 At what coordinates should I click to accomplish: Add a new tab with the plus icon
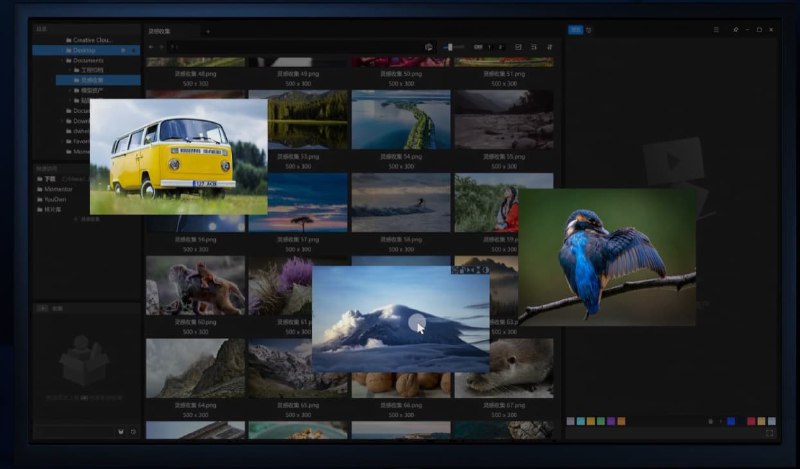pos(208,32)
